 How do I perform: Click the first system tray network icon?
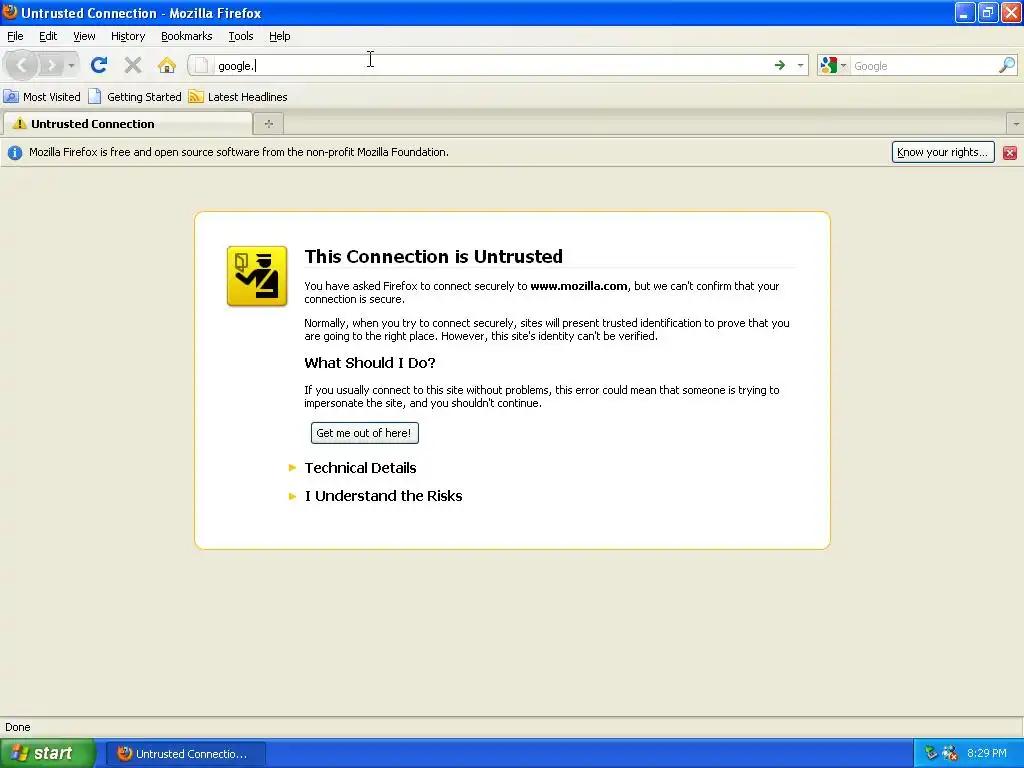point(931,754)
